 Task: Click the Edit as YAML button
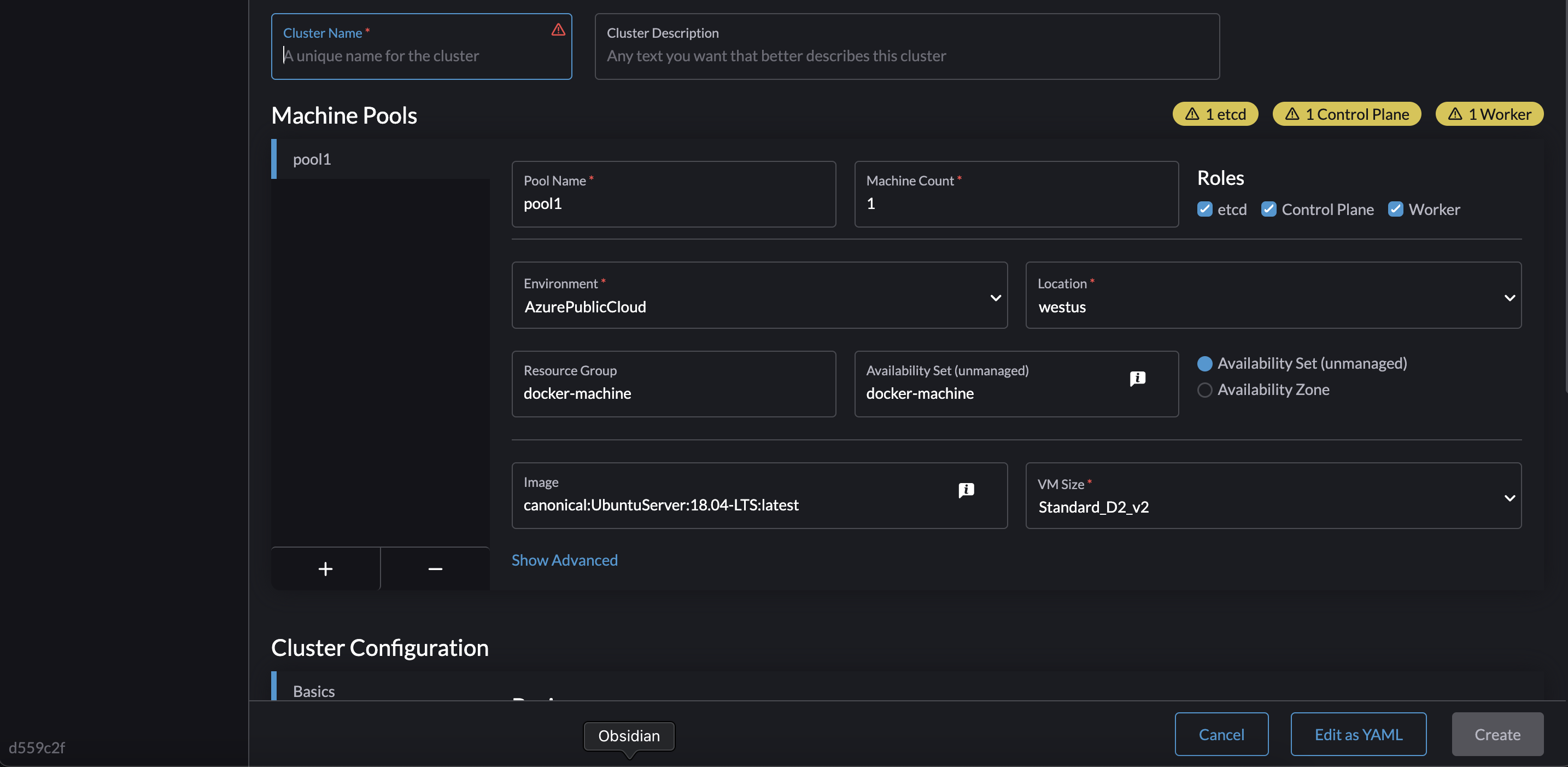pyautogui.click(x=1358, y=734)
